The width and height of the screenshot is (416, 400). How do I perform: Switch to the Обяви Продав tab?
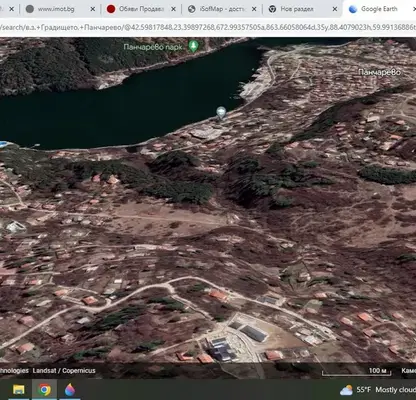[x=136, y=9]
